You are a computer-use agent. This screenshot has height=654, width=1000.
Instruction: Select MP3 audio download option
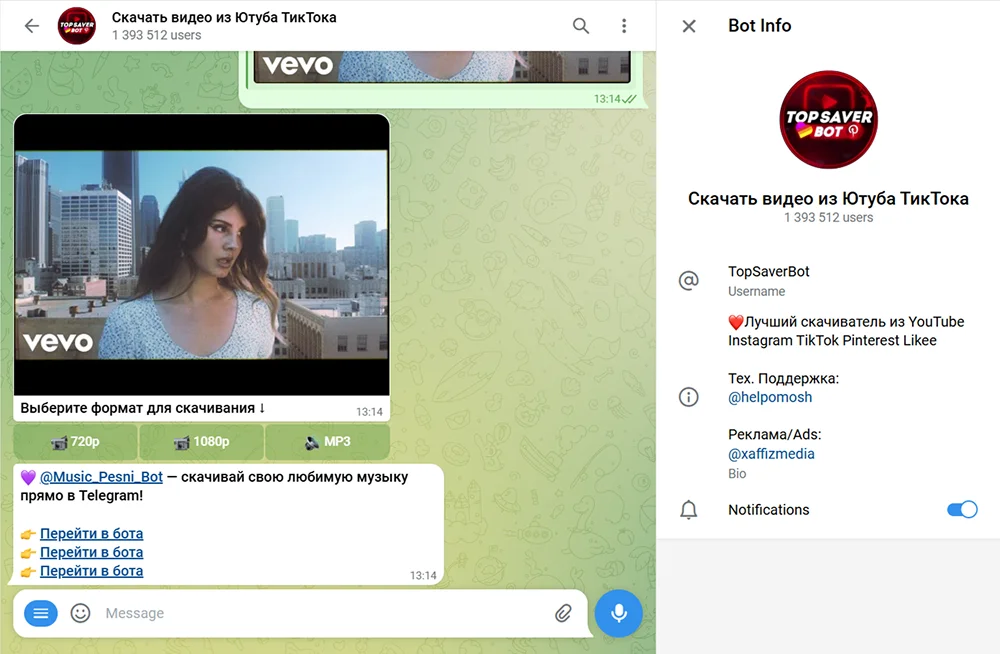click(x=327, y=442)
